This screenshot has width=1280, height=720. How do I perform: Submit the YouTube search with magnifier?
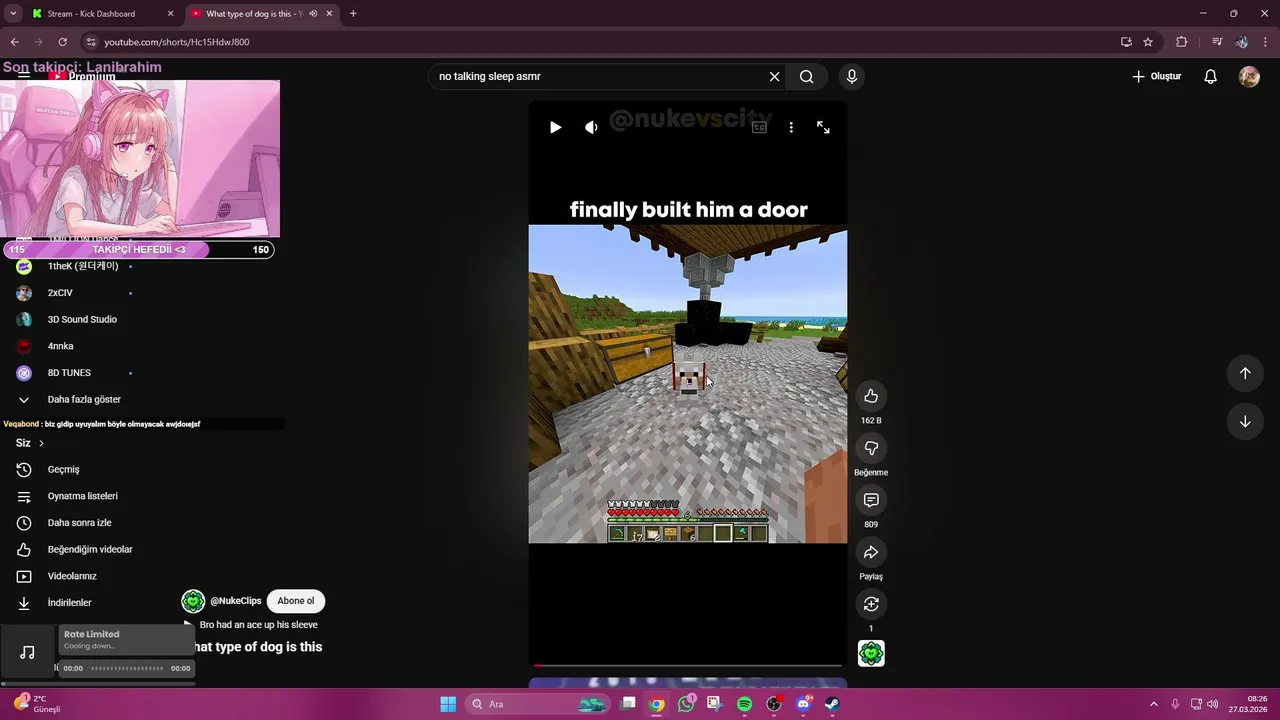pos(806,76)
